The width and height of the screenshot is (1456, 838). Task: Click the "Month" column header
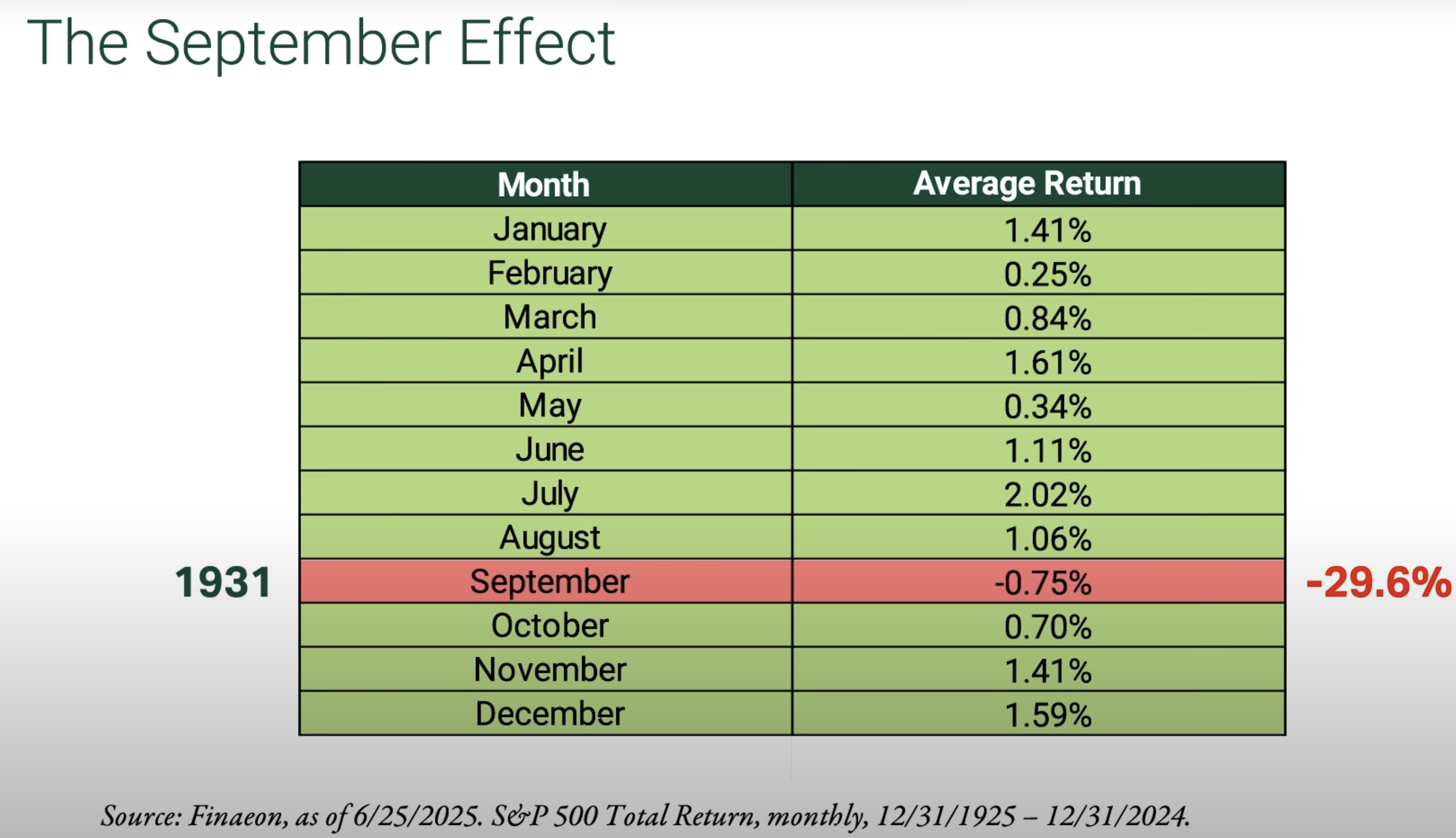coord(544,185)
